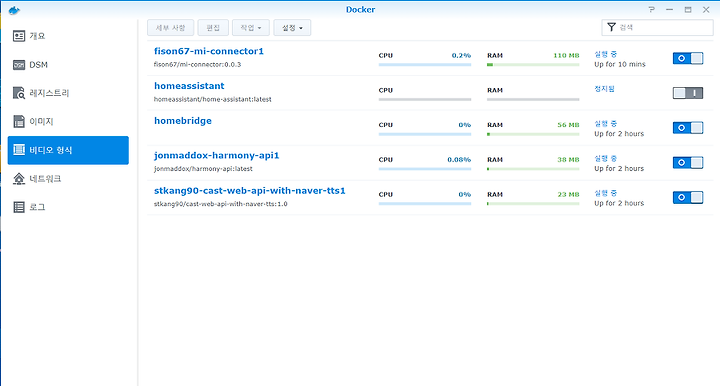Toggle the homebridge container switch
The height and width of the screenshot is (386, 720).
[688, 128]
